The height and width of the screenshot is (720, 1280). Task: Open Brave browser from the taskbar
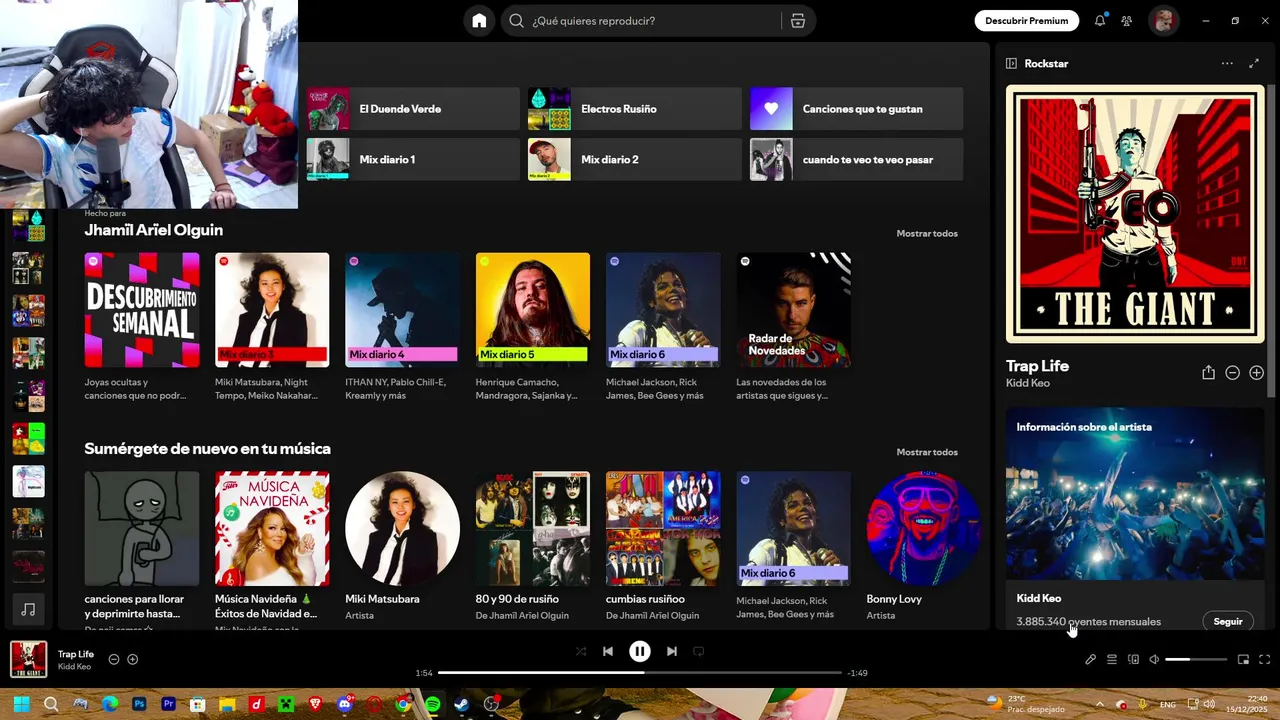(x=315, y=704)
